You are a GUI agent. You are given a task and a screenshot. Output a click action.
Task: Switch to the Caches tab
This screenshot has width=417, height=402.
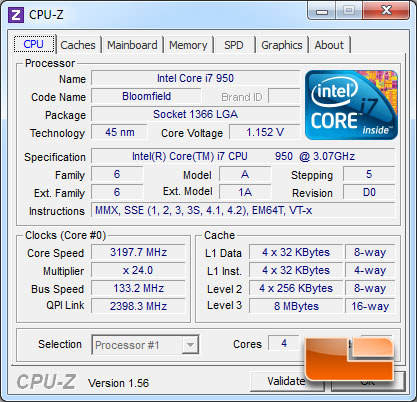click(78, 45)
